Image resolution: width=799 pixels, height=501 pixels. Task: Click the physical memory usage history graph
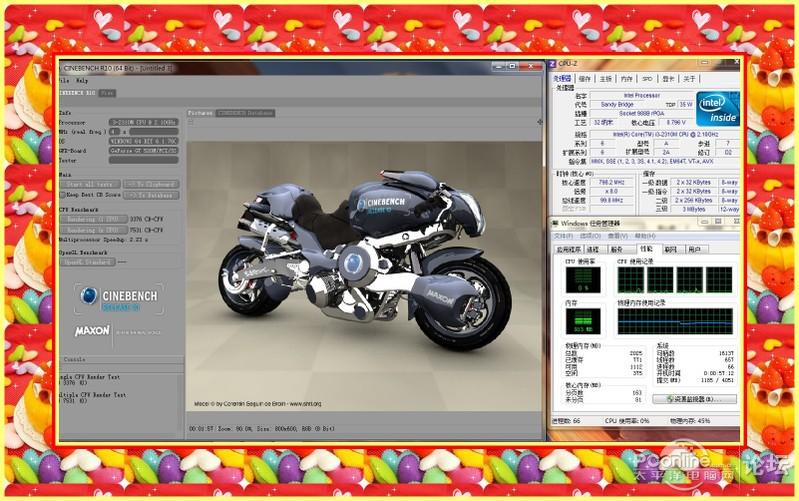pos(675,321)
